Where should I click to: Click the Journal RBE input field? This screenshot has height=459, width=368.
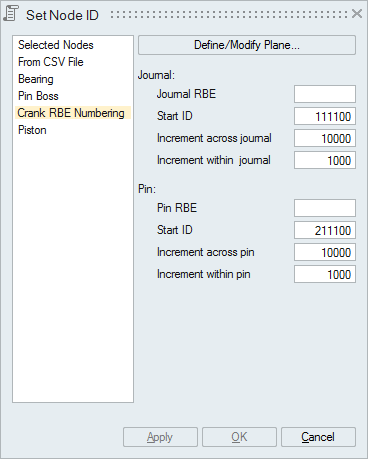(x=325, y=94)
